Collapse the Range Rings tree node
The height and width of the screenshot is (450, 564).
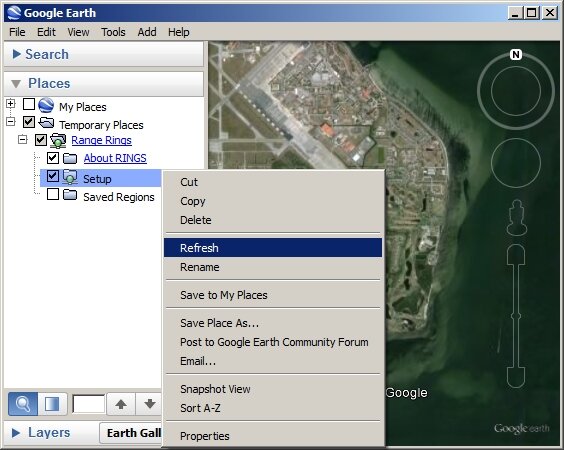[x=23, y=139]
